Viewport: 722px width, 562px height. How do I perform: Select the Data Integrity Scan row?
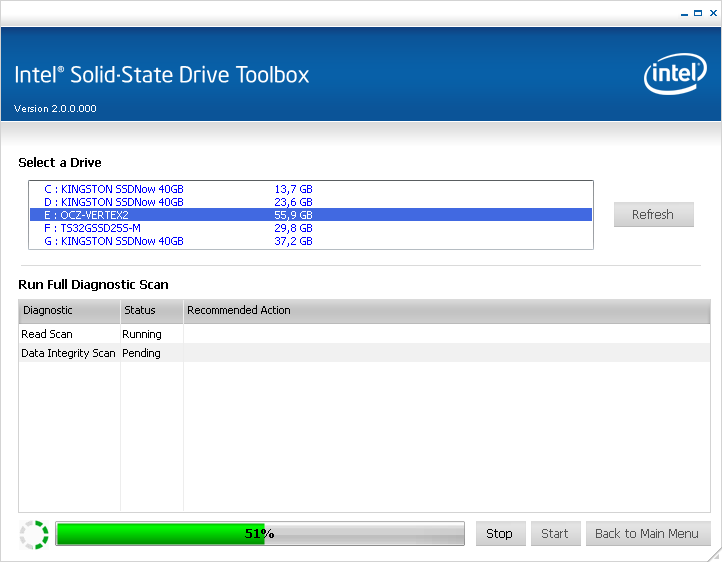pos(68,353)
